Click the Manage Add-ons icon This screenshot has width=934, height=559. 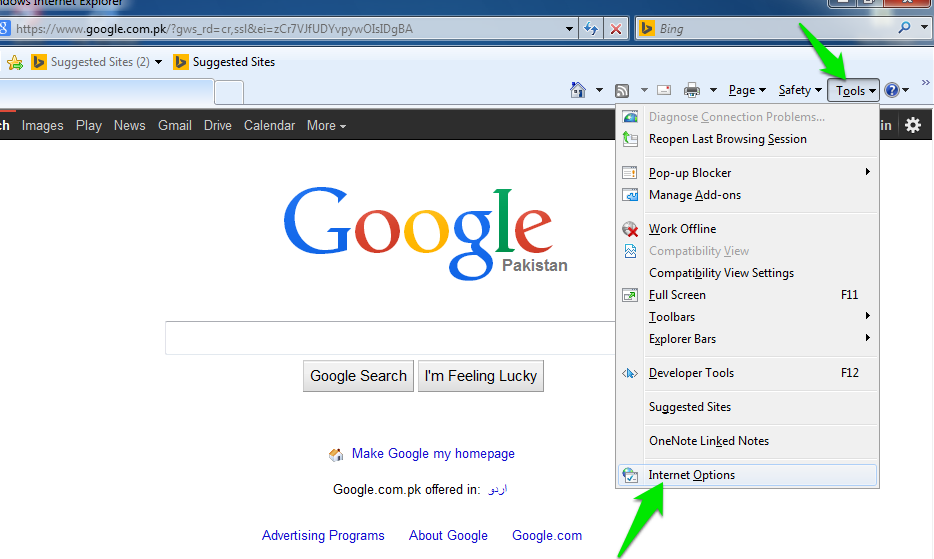[x=630, y=195]
